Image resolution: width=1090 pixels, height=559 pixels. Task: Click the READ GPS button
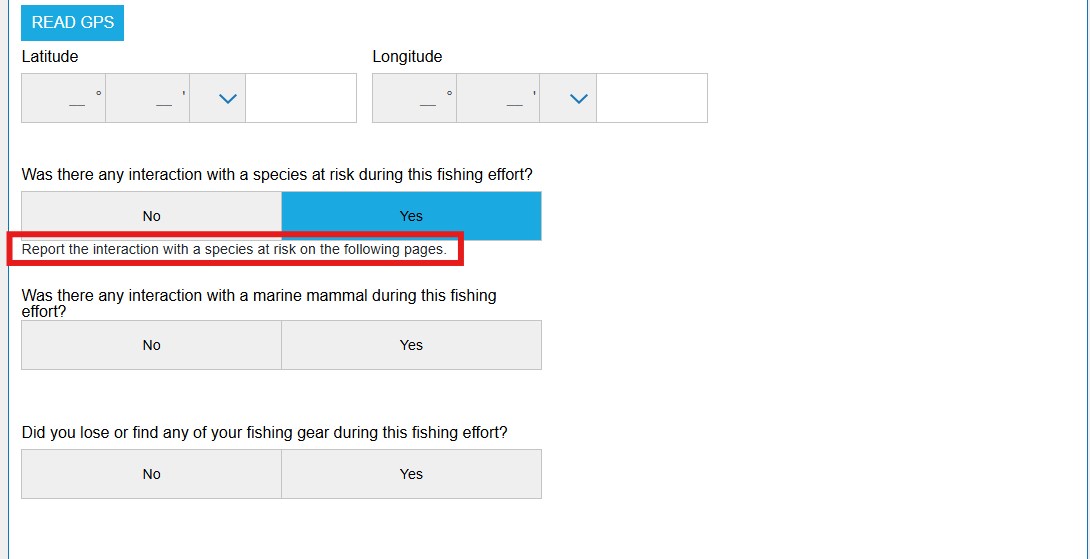(x=72, y=22)
